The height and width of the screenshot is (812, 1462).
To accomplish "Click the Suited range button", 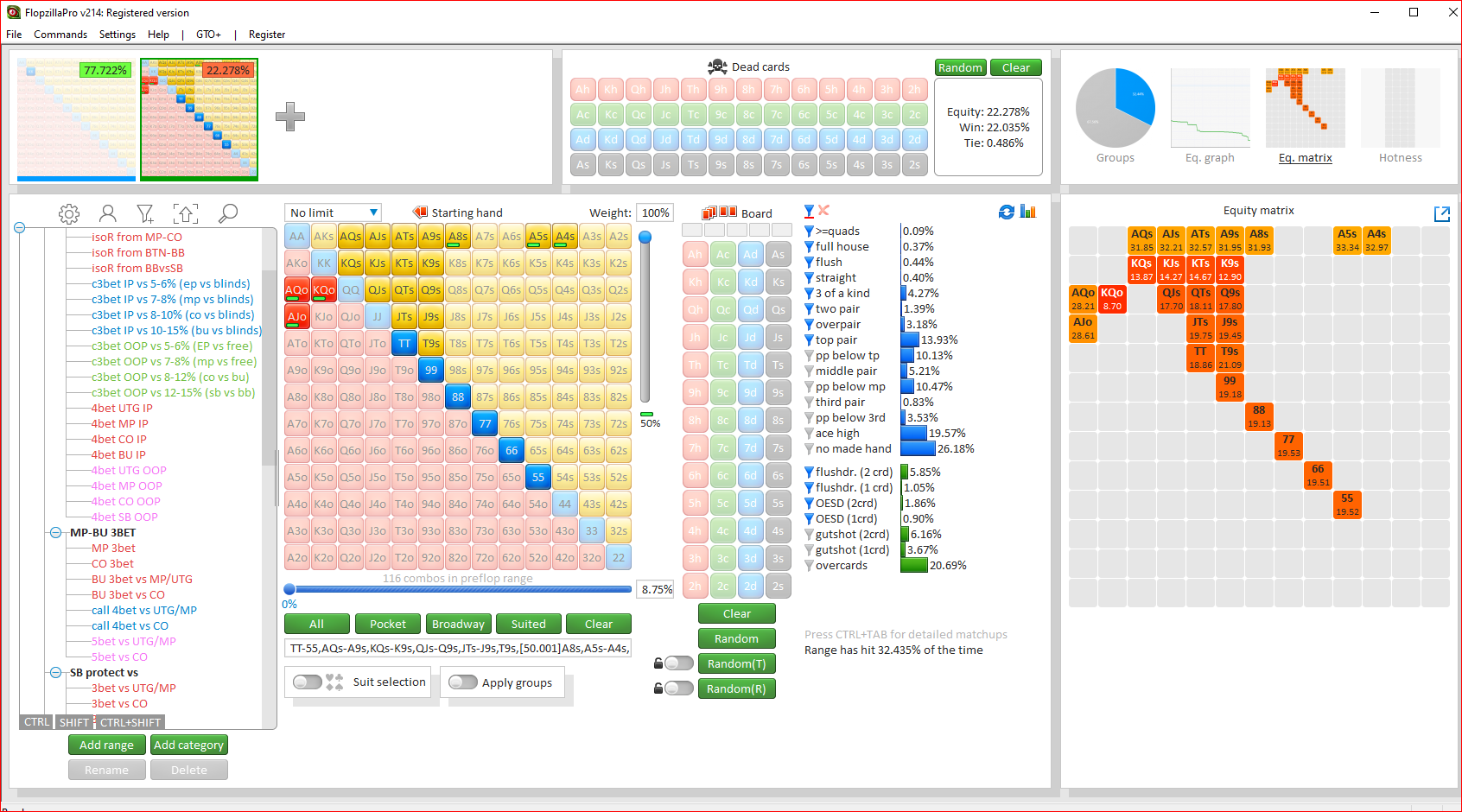I will pyautogui.click(x=528, y=624).
